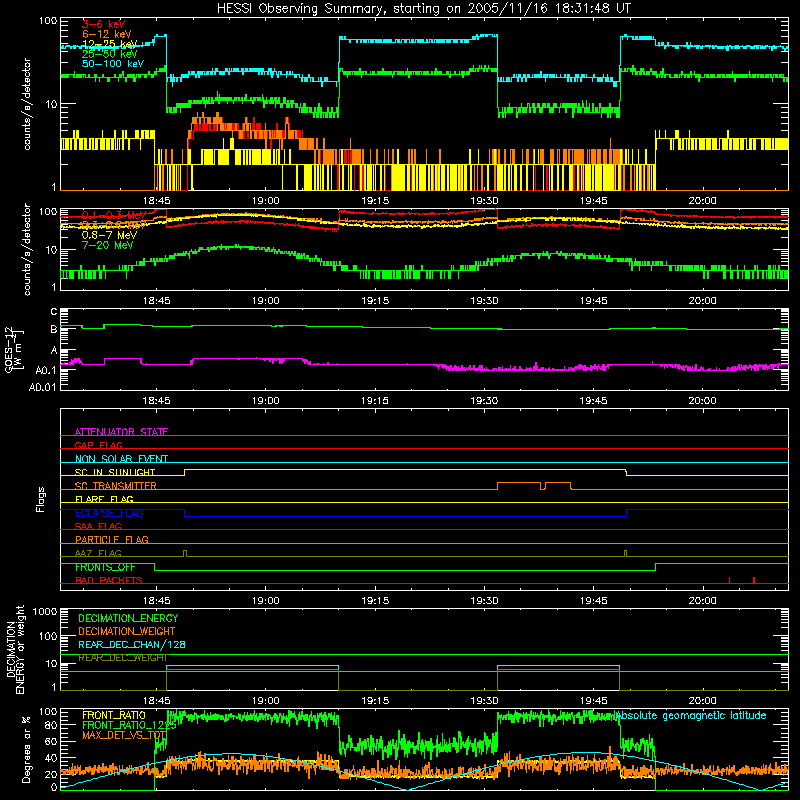This screenshot has height=800, width=800.
Task: Click the yellow FRONT_RATIO legend label
Action: point(114,715)
